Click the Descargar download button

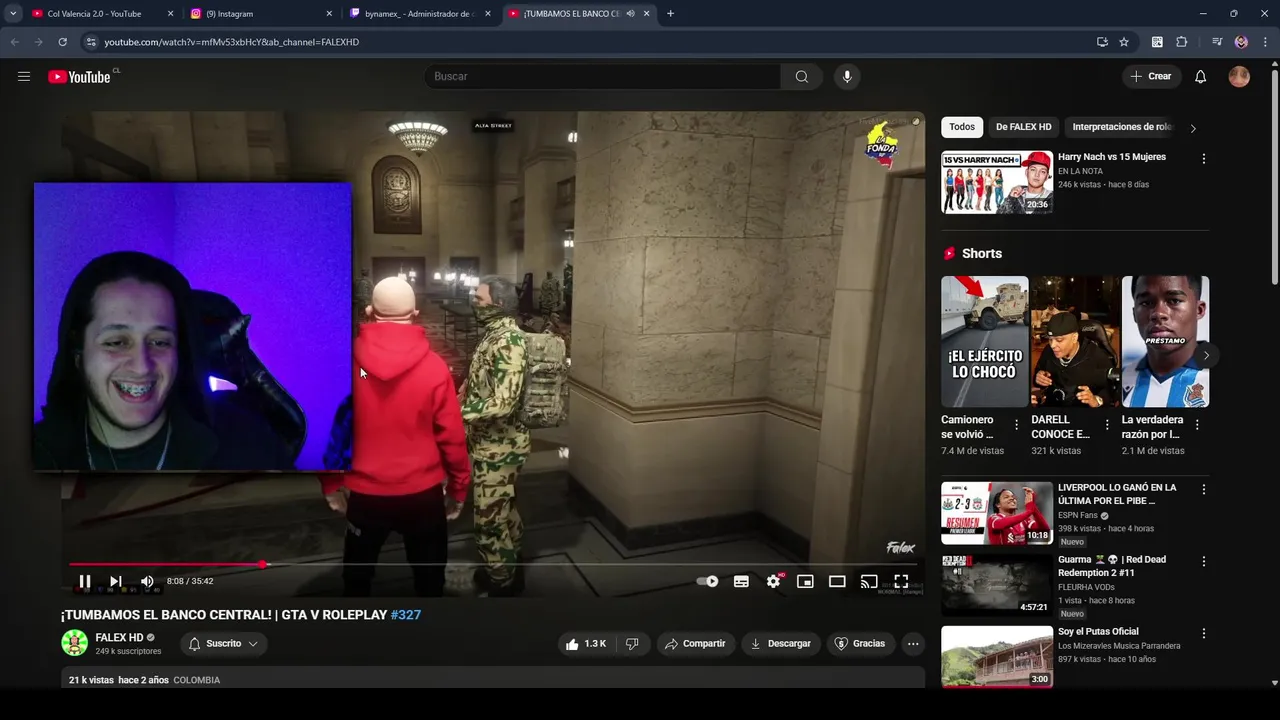pos(780,644)
